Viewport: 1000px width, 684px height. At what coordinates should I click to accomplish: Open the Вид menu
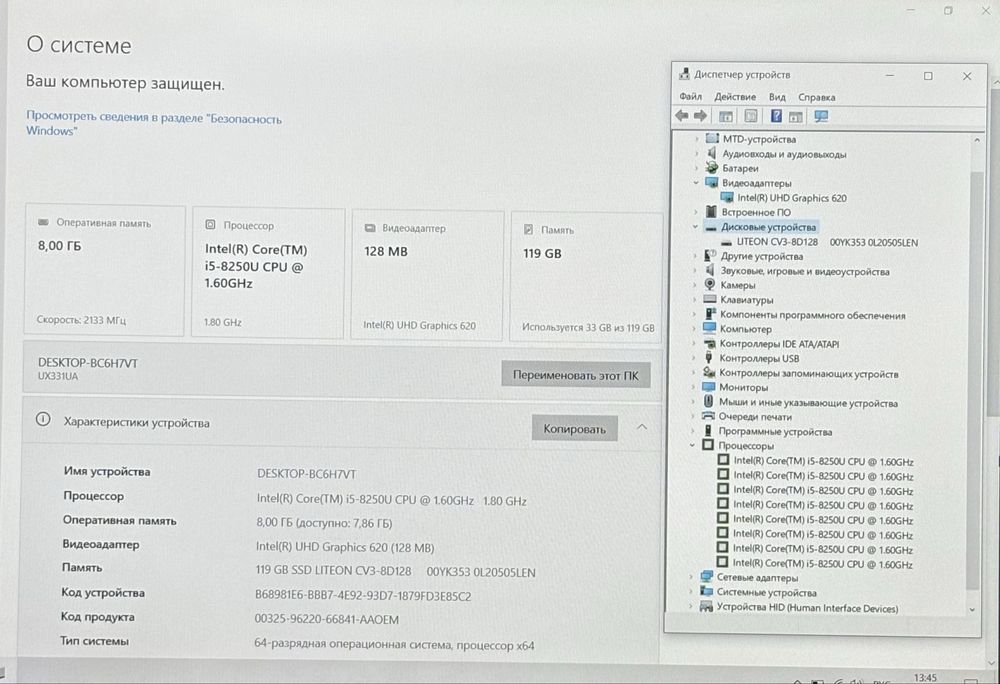(777, 97)
